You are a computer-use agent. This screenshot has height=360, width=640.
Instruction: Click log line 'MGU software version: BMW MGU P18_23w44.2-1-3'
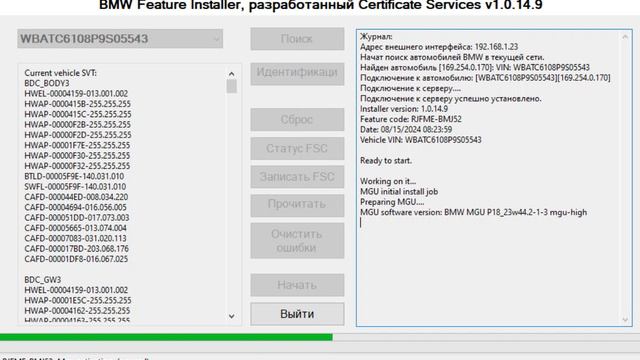click(x=473, y=212)
